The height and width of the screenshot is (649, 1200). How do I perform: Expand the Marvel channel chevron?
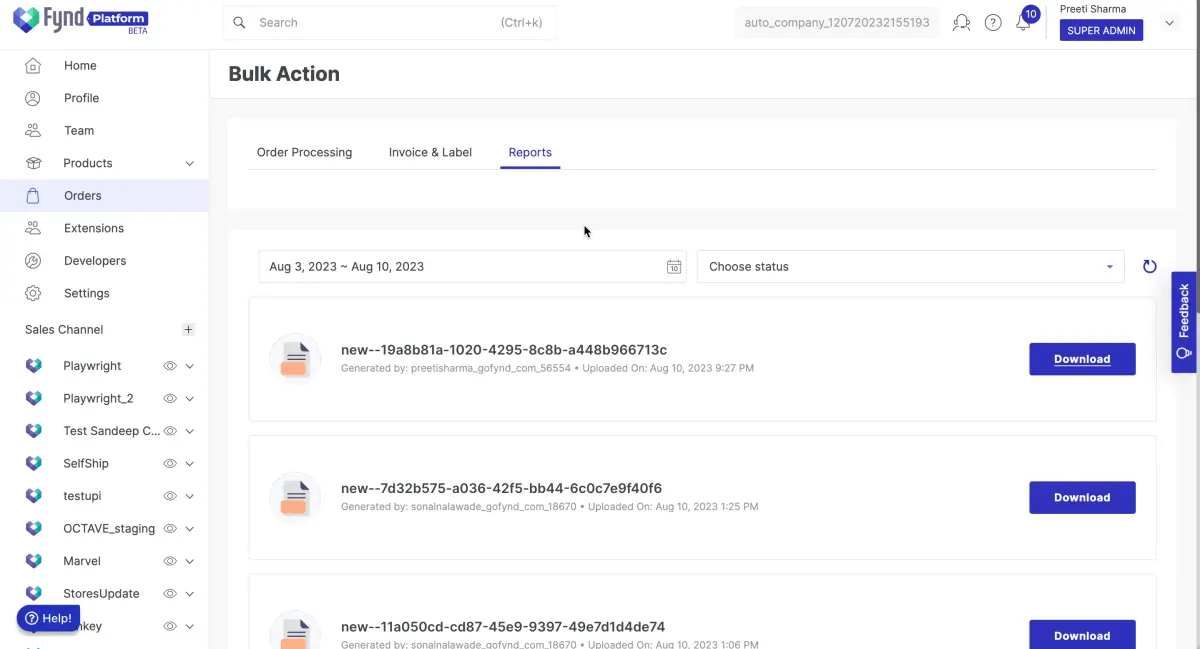[190, 561]
